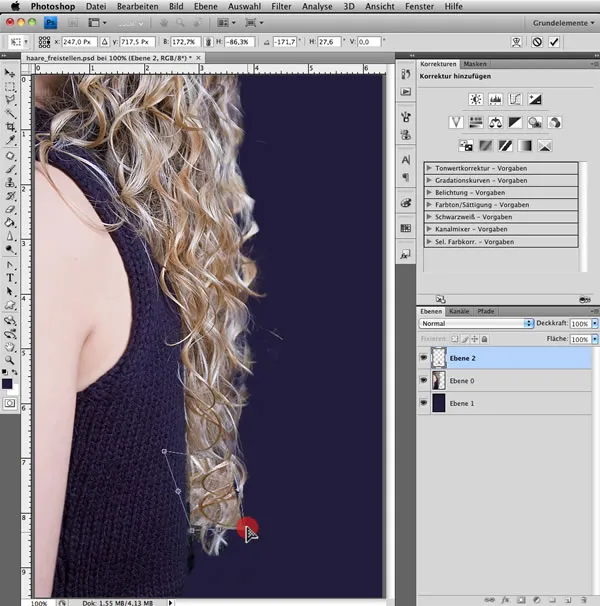This screenshot has width=600, height=606.
Task: Click the foreground color swatch
Action: [x=8, y=381]
